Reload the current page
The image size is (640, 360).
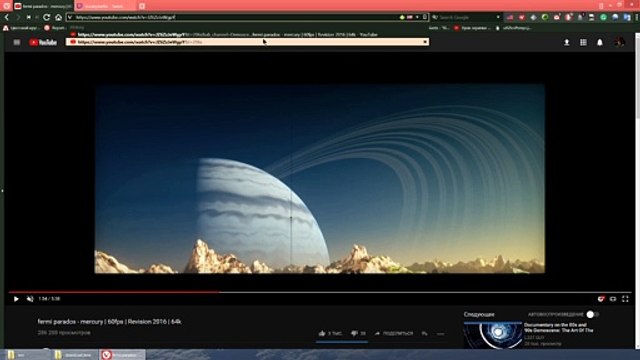point(47,17)
